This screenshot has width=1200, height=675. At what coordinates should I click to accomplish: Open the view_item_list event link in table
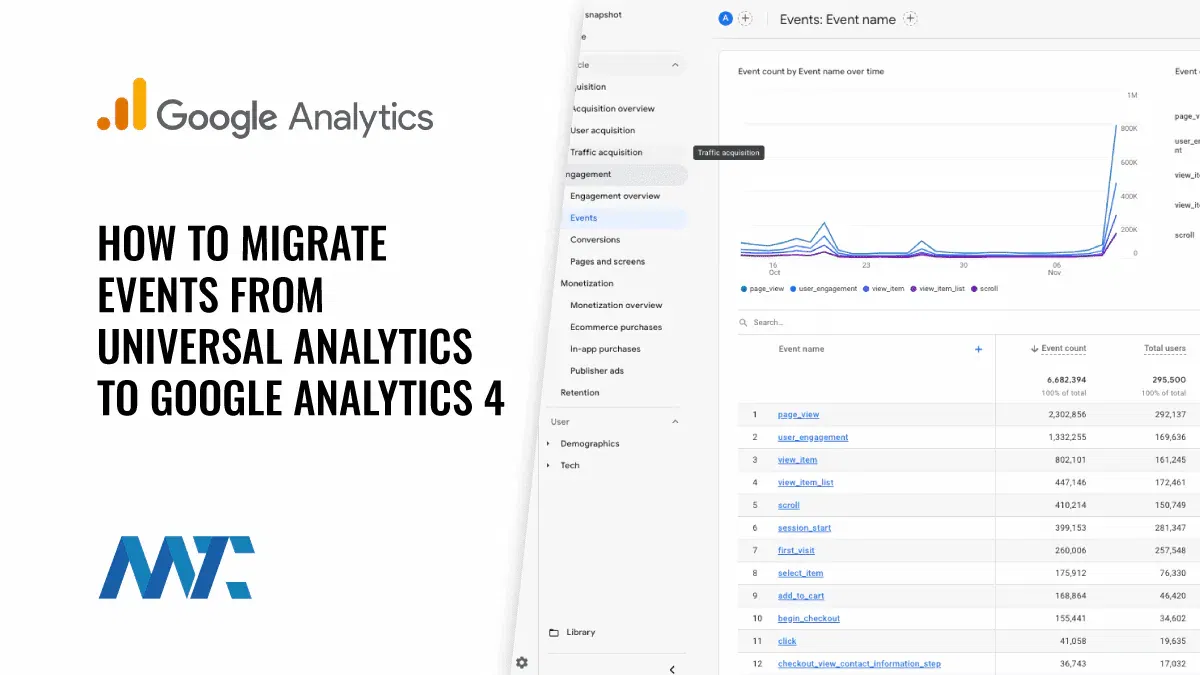click(806, 482)
